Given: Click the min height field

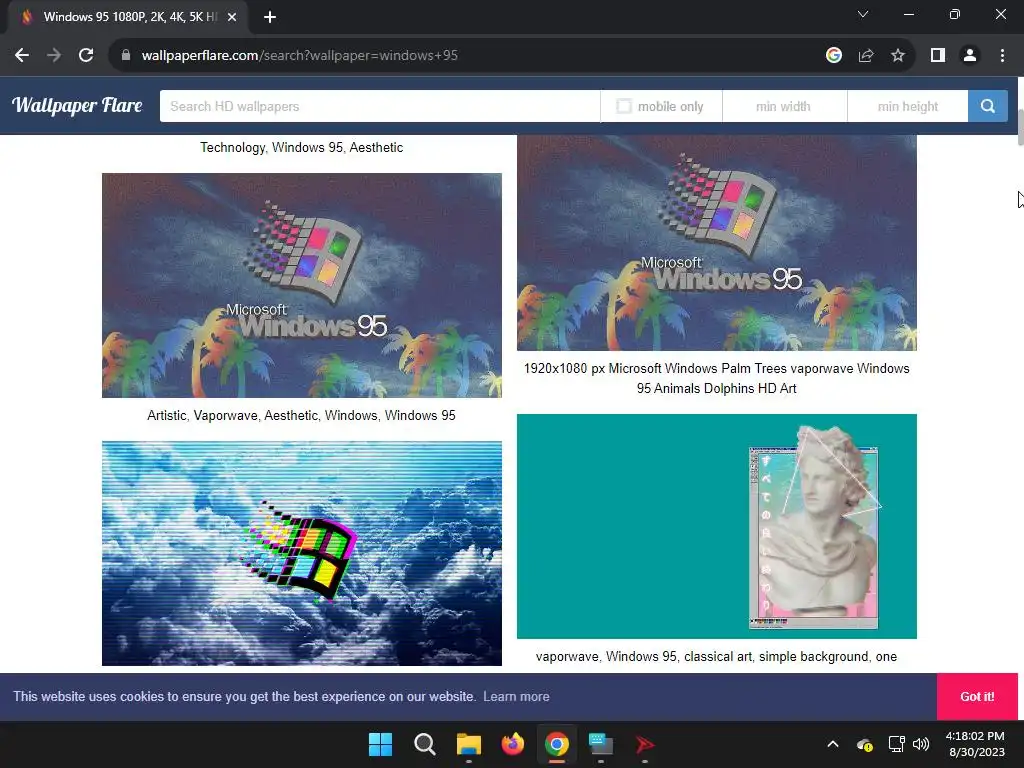Looking at the screenshot, I should coord(908,106).
